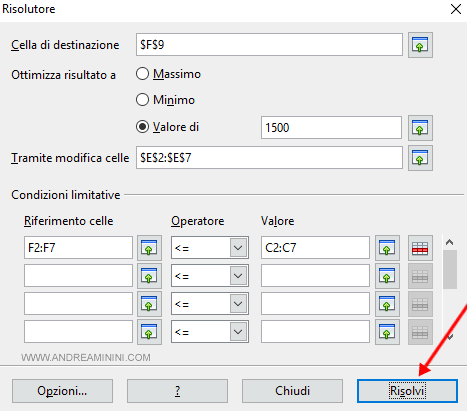Open the Opzioni... dialog

[62, 391]
